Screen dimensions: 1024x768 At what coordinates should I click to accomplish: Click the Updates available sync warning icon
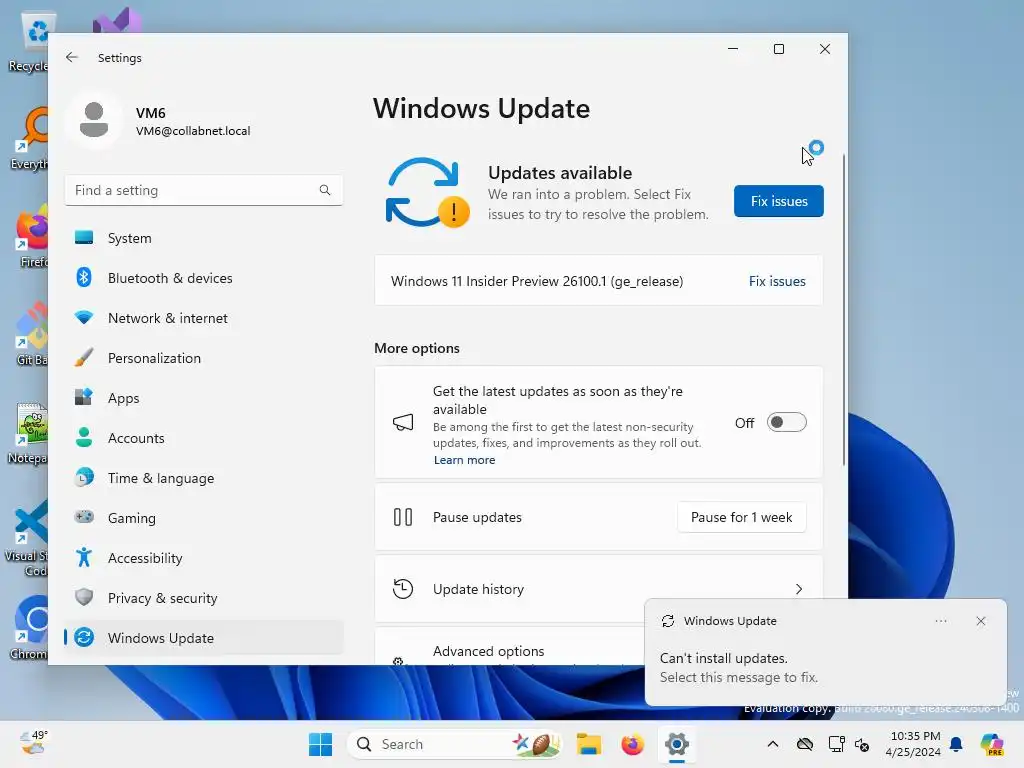pos(427,193)
